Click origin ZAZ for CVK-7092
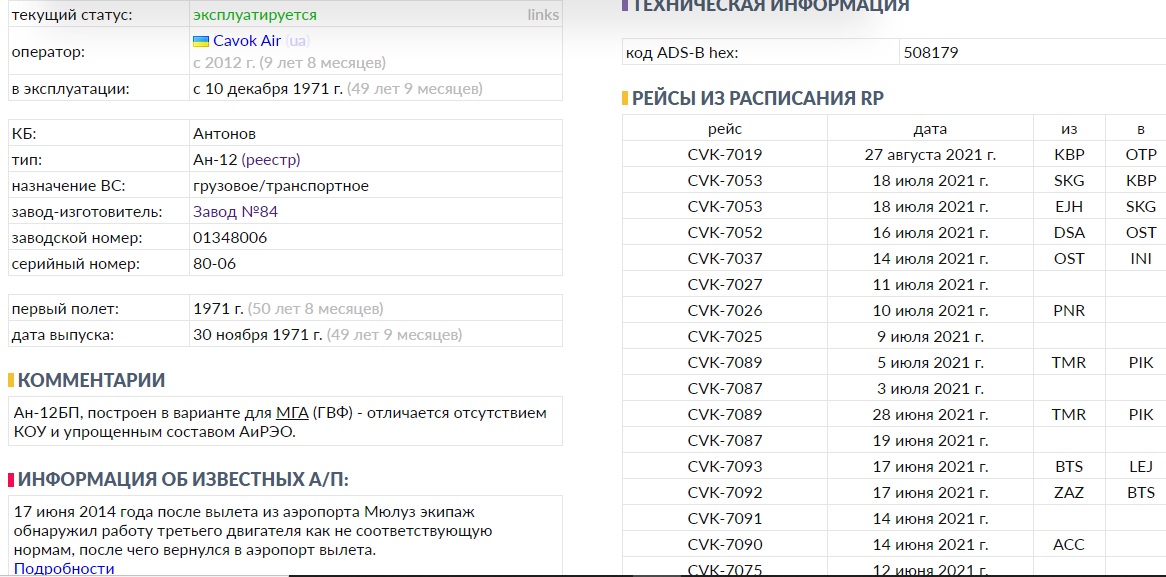This screenshot has height=577, width=1166. pyautogui.click(x=1069, y=492)
